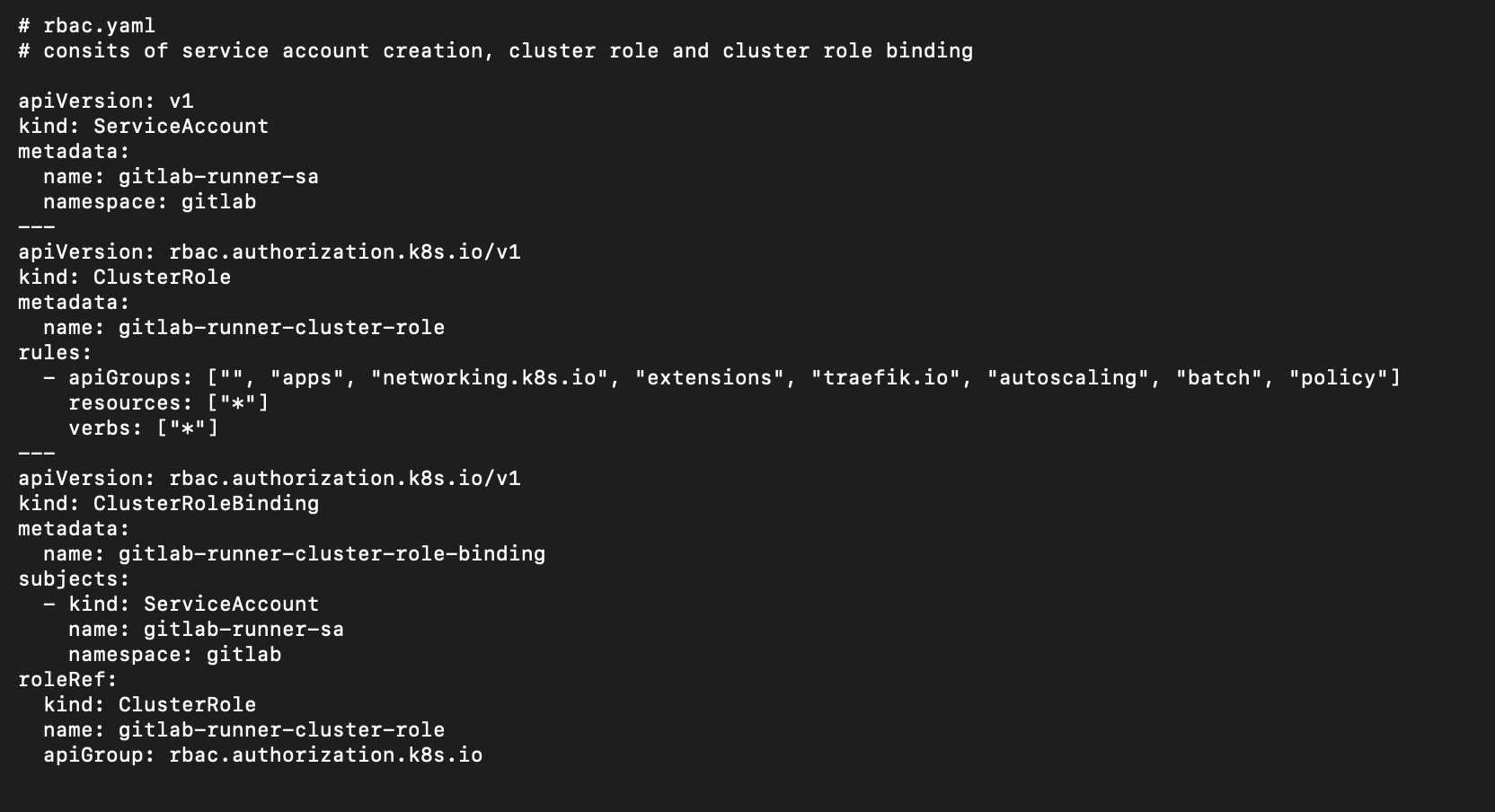The width and height of the screenshot is (1495, 812).
Task: Click the "kind: ClusterRole" line in second document
Action: pyautogui.click(x=124, y=278)
